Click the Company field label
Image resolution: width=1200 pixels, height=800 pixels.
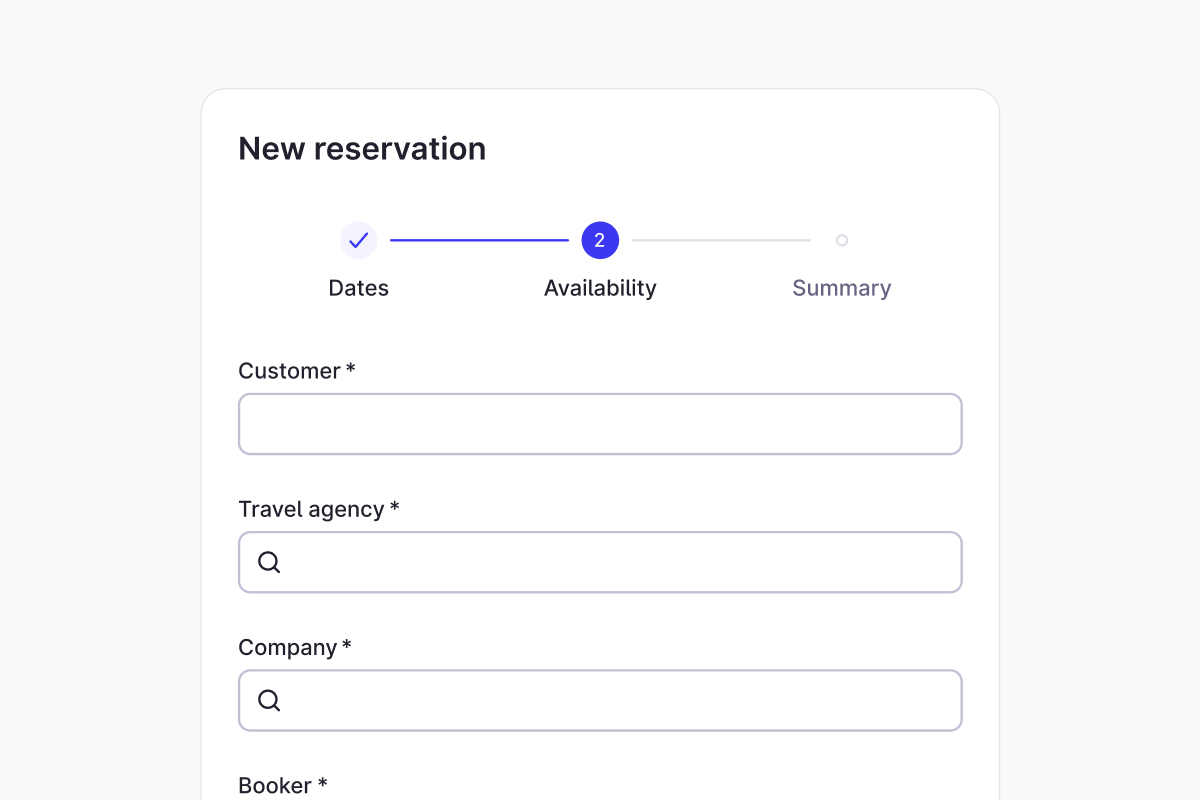(287, 647)
